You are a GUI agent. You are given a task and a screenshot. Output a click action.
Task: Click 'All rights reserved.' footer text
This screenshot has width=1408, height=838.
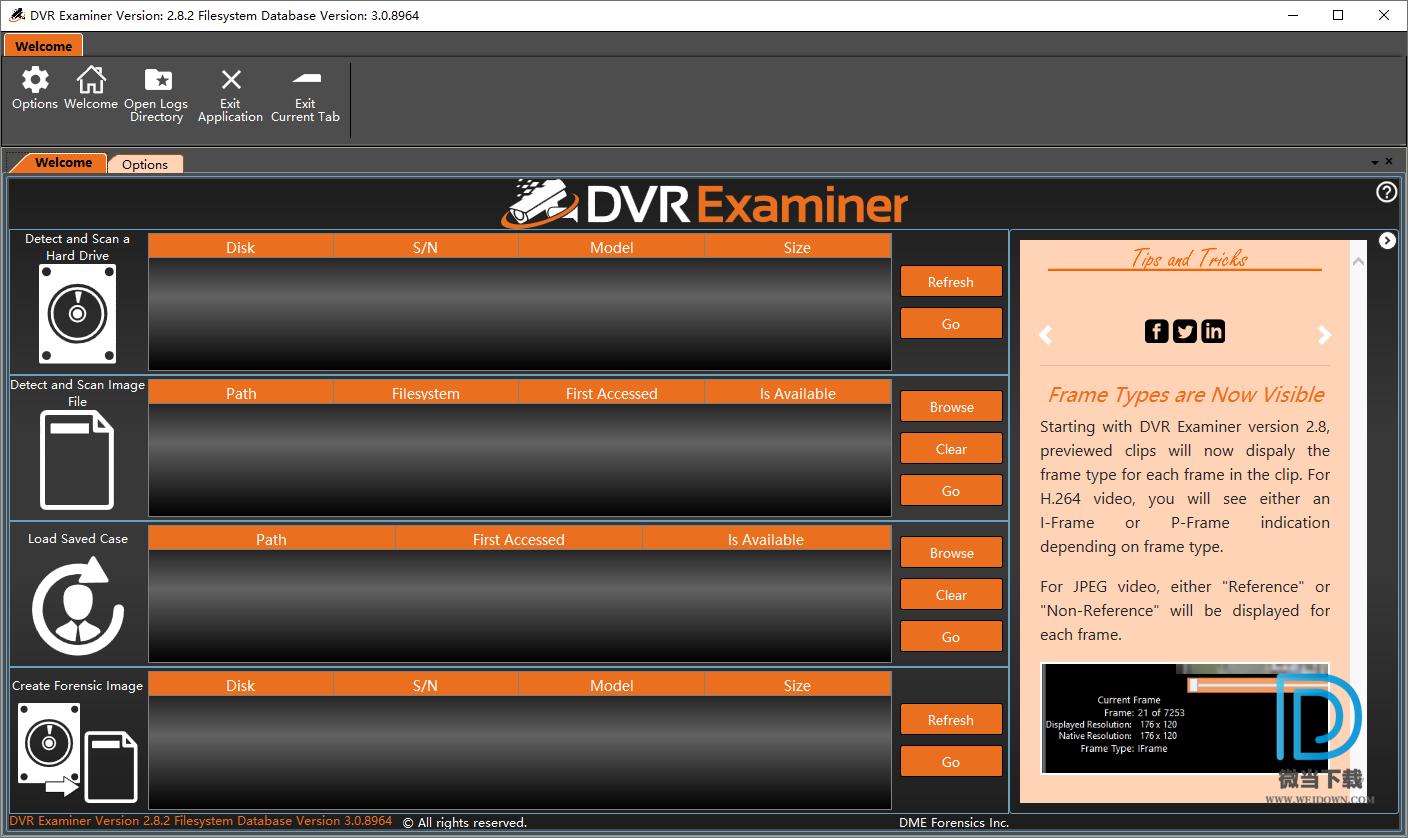[465, 823]
